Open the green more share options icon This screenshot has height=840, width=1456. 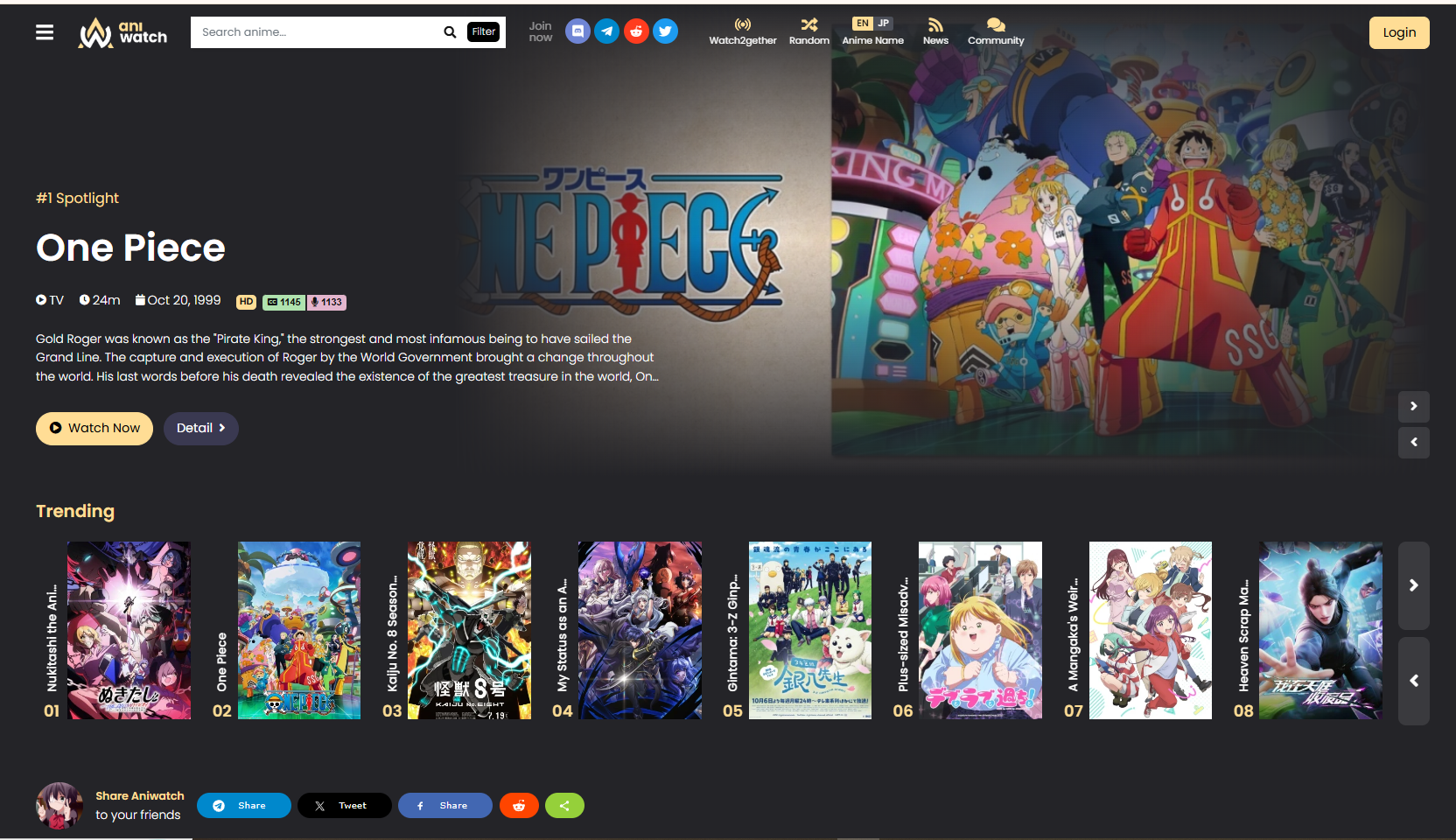(x=564, y=806)
